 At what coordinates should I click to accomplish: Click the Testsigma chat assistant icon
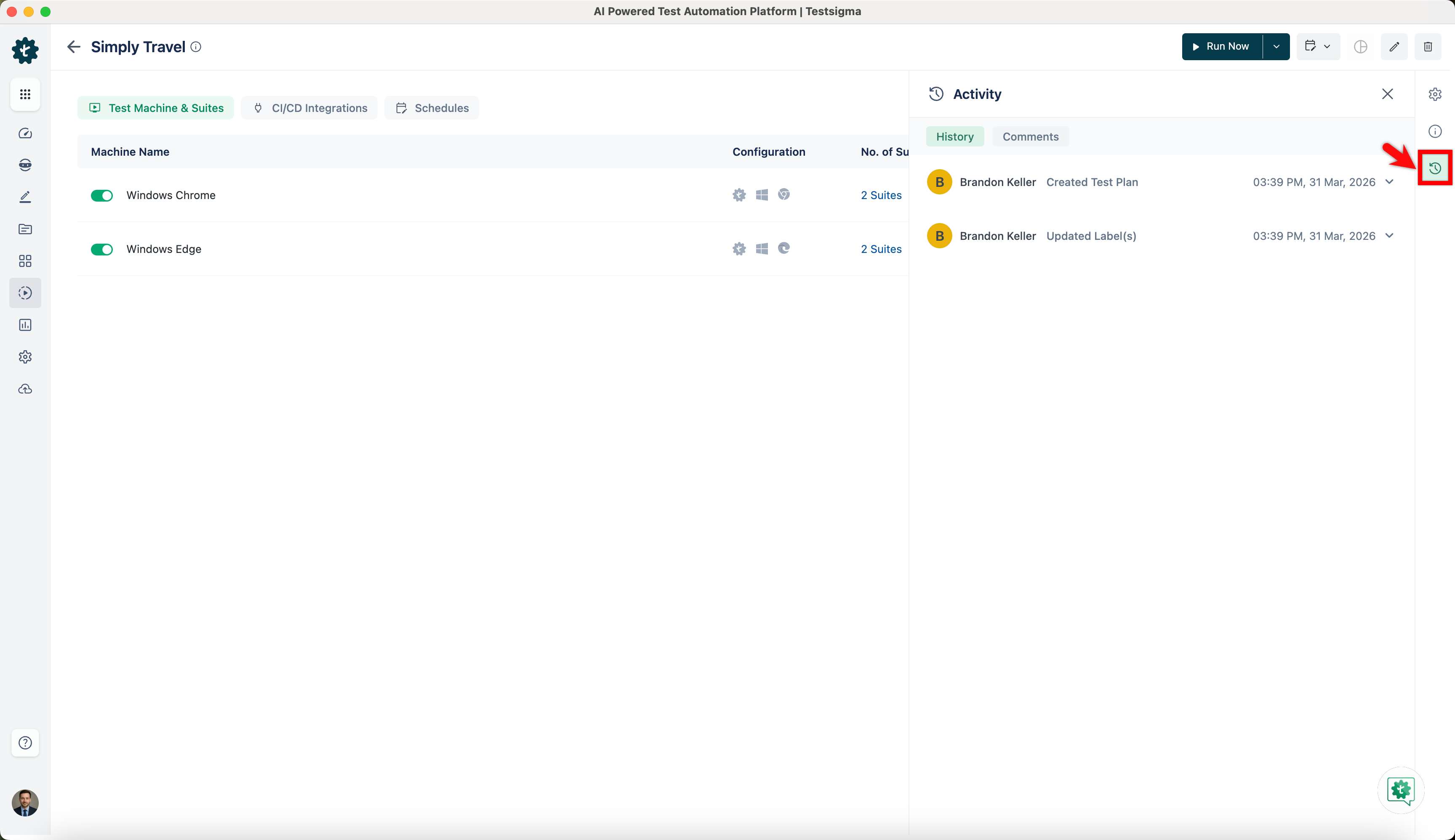(1401, 790)
